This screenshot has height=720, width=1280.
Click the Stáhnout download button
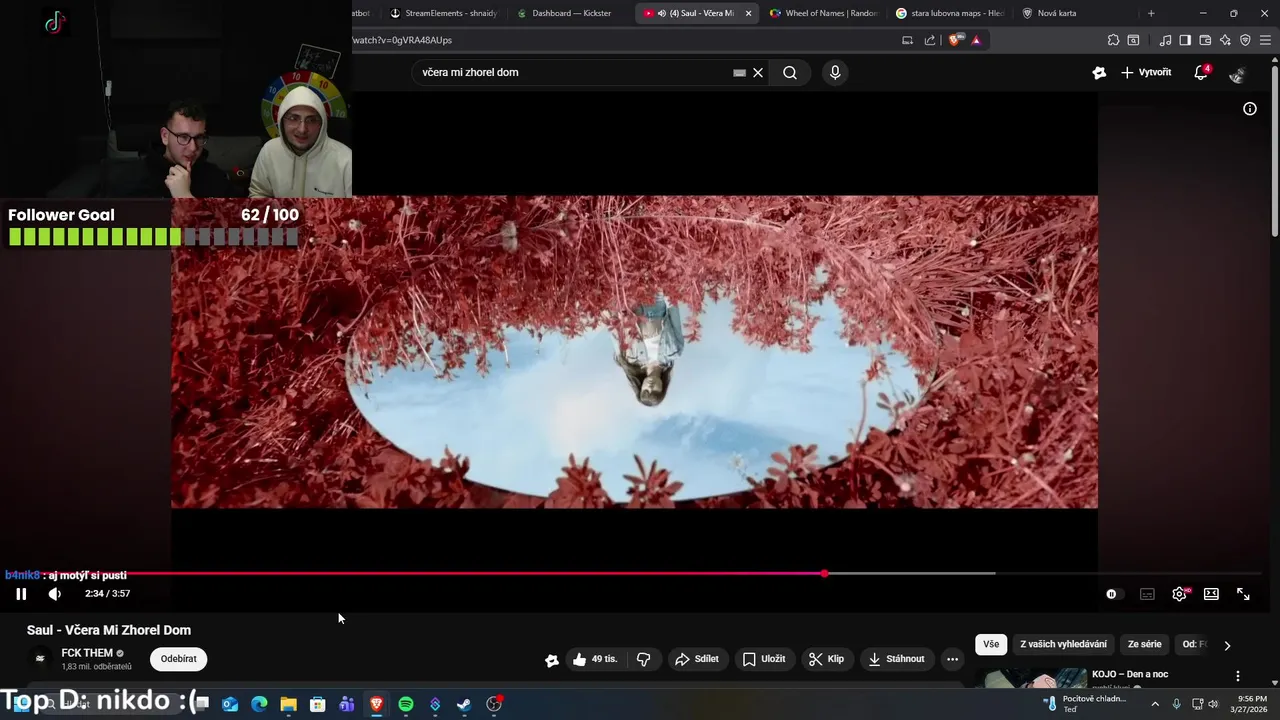(x=897, y=659)
